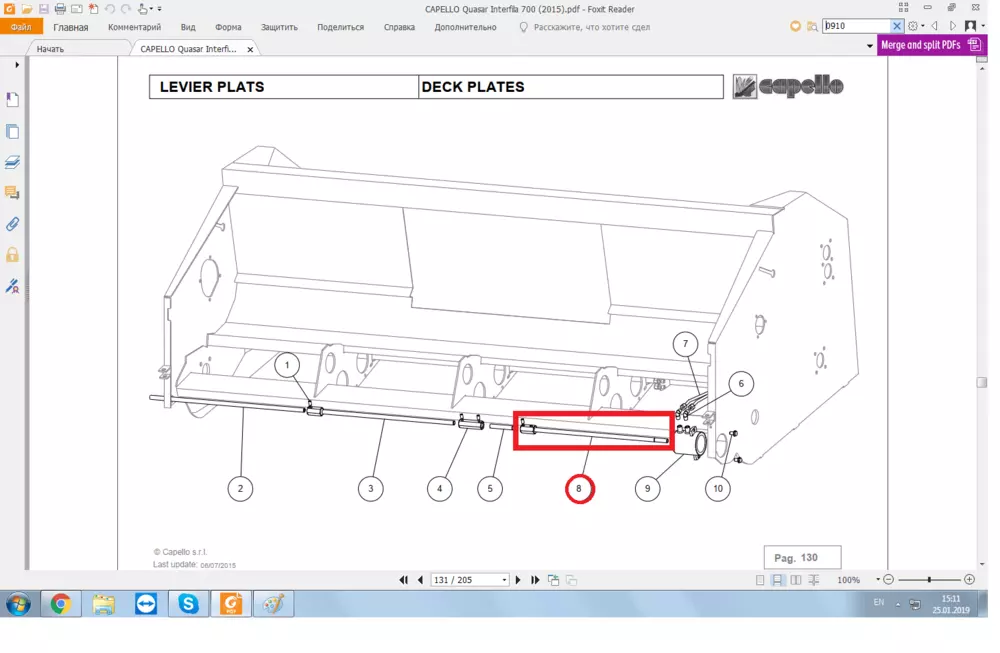Enable single page view mode

(760, 580)
